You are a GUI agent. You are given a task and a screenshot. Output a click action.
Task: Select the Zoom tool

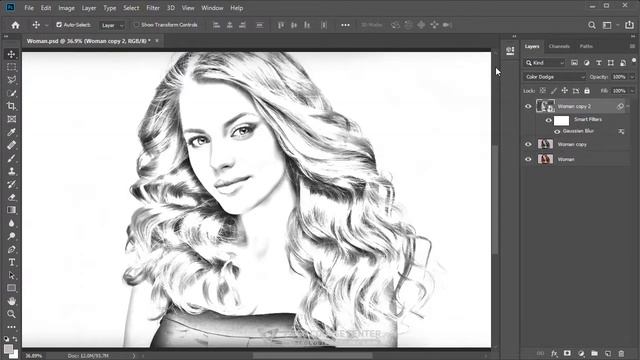[x=11, y=314]
